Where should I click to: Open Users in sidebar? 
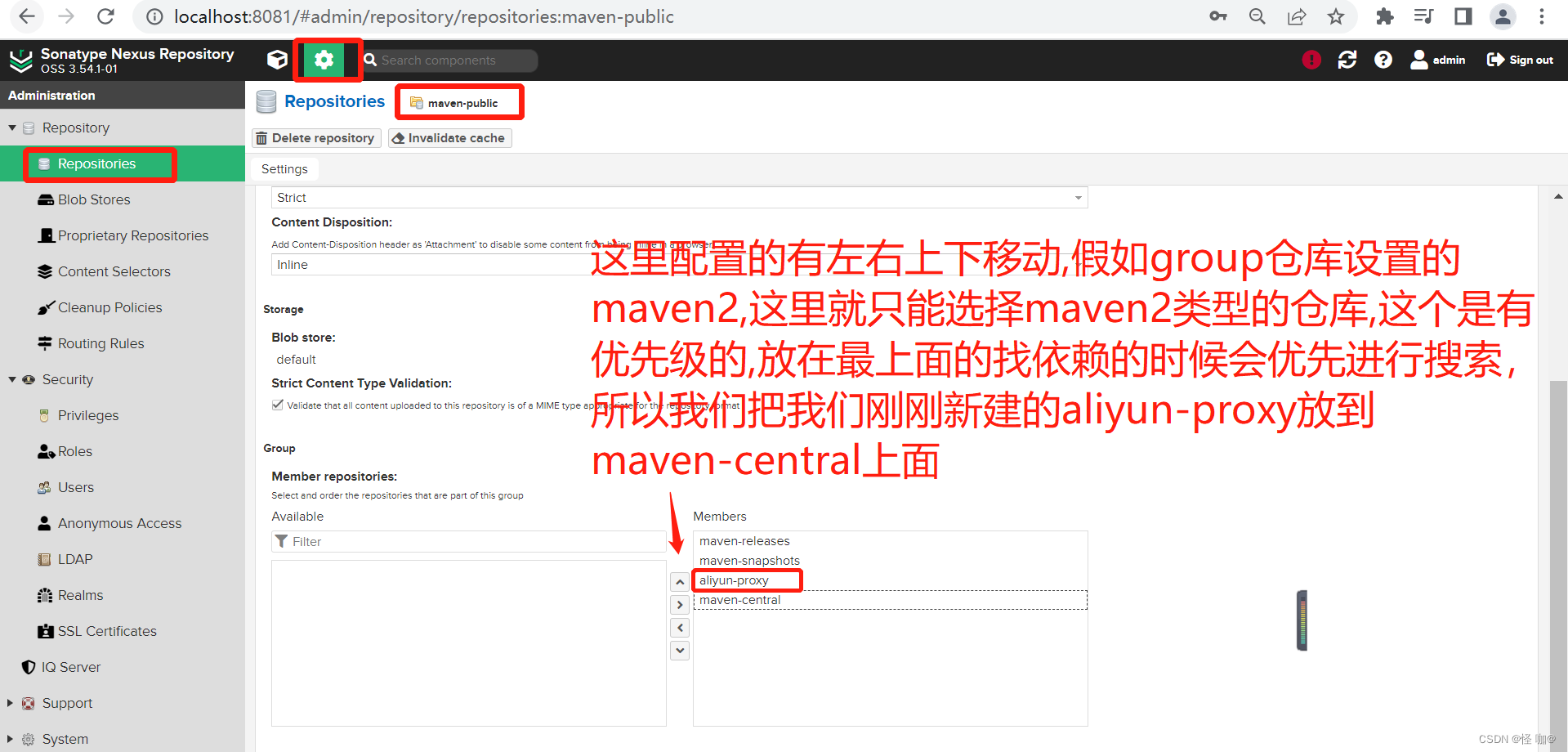tap(123, 487)
